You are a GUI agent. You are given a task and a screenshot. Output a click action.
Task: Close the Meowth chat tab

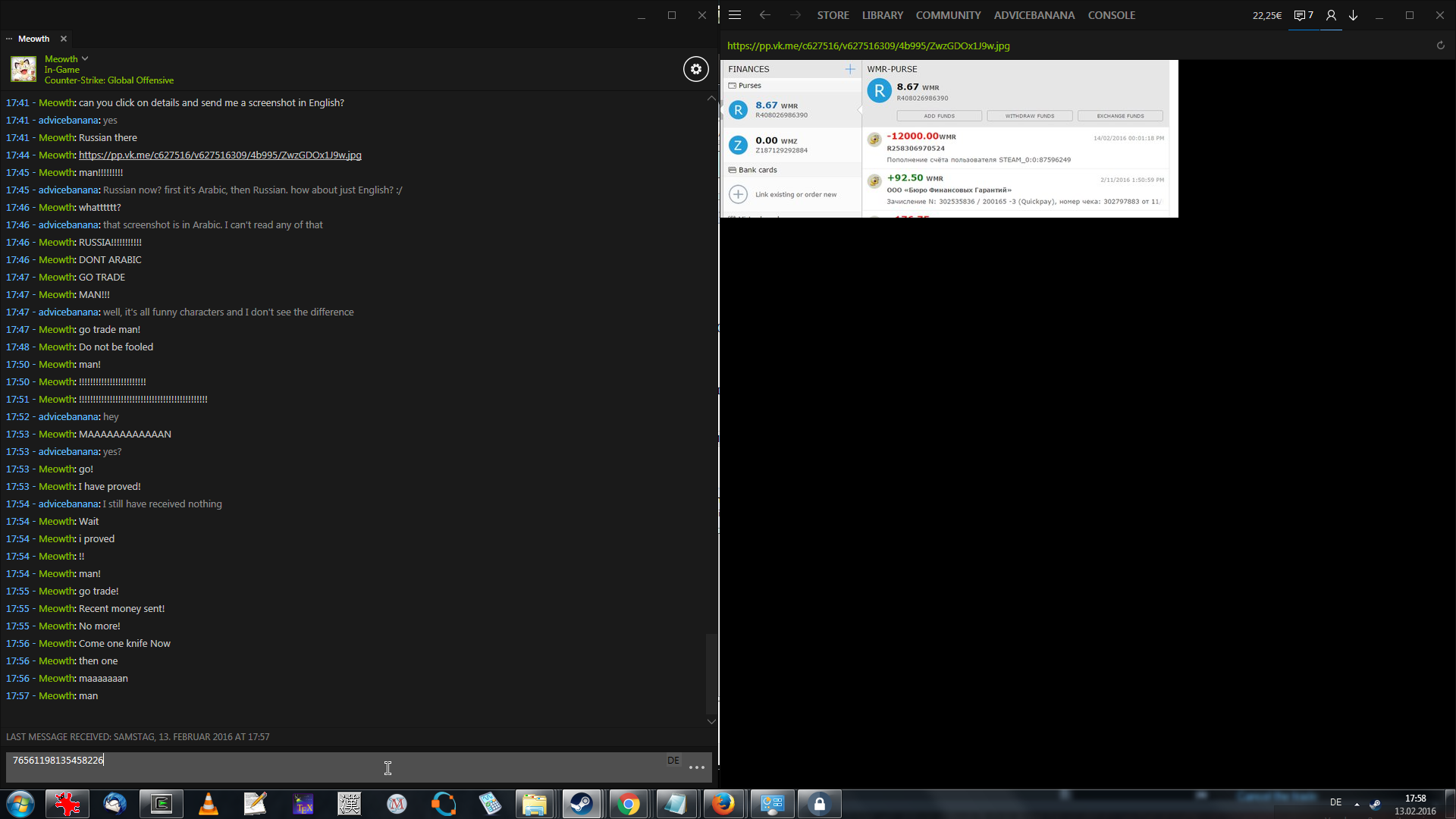(x=64, y=39)
